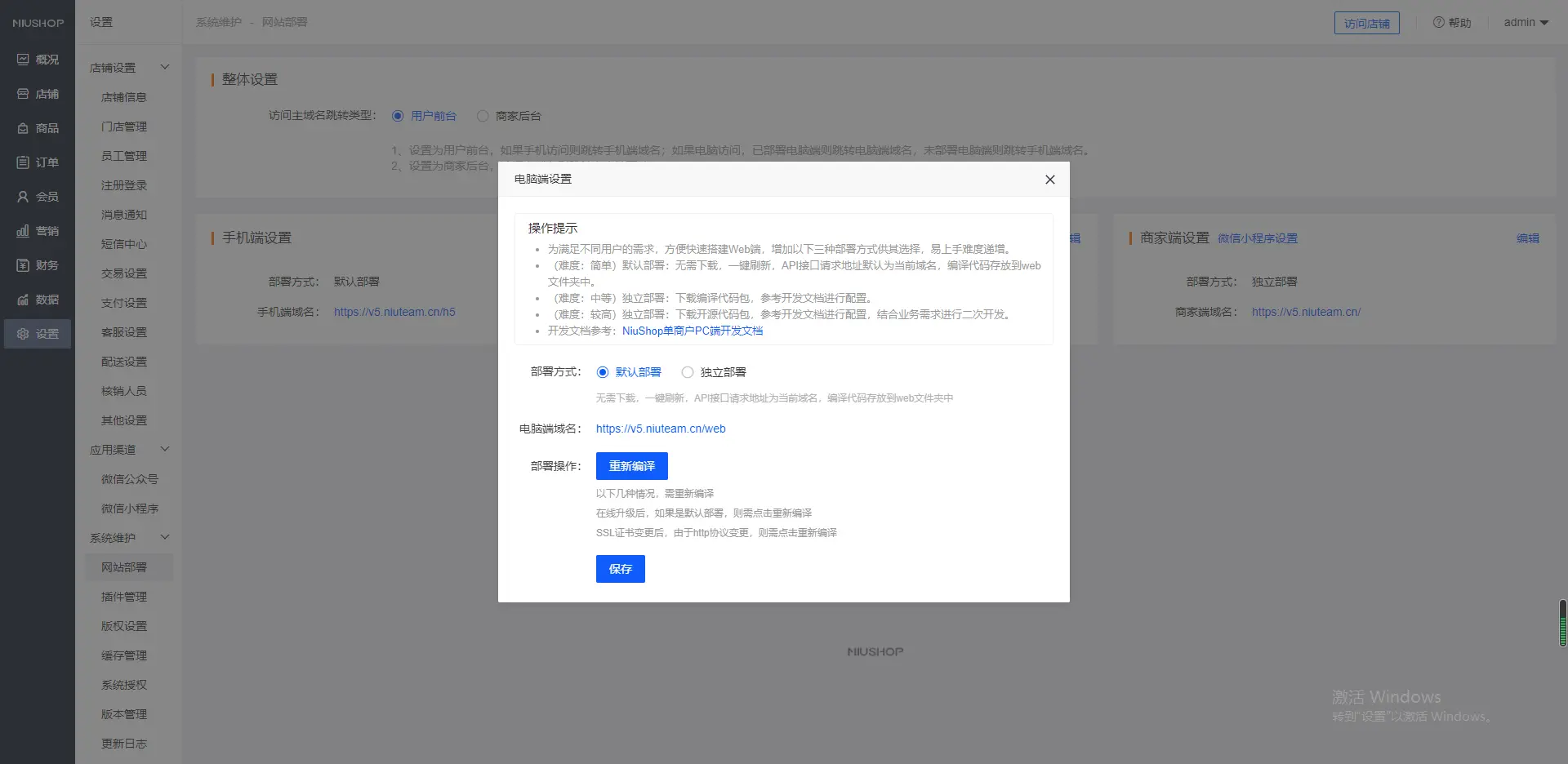Collapse the 应用渠道 section chevron
This screenshot has height=764, width=1568.
(x=165, y=449)
